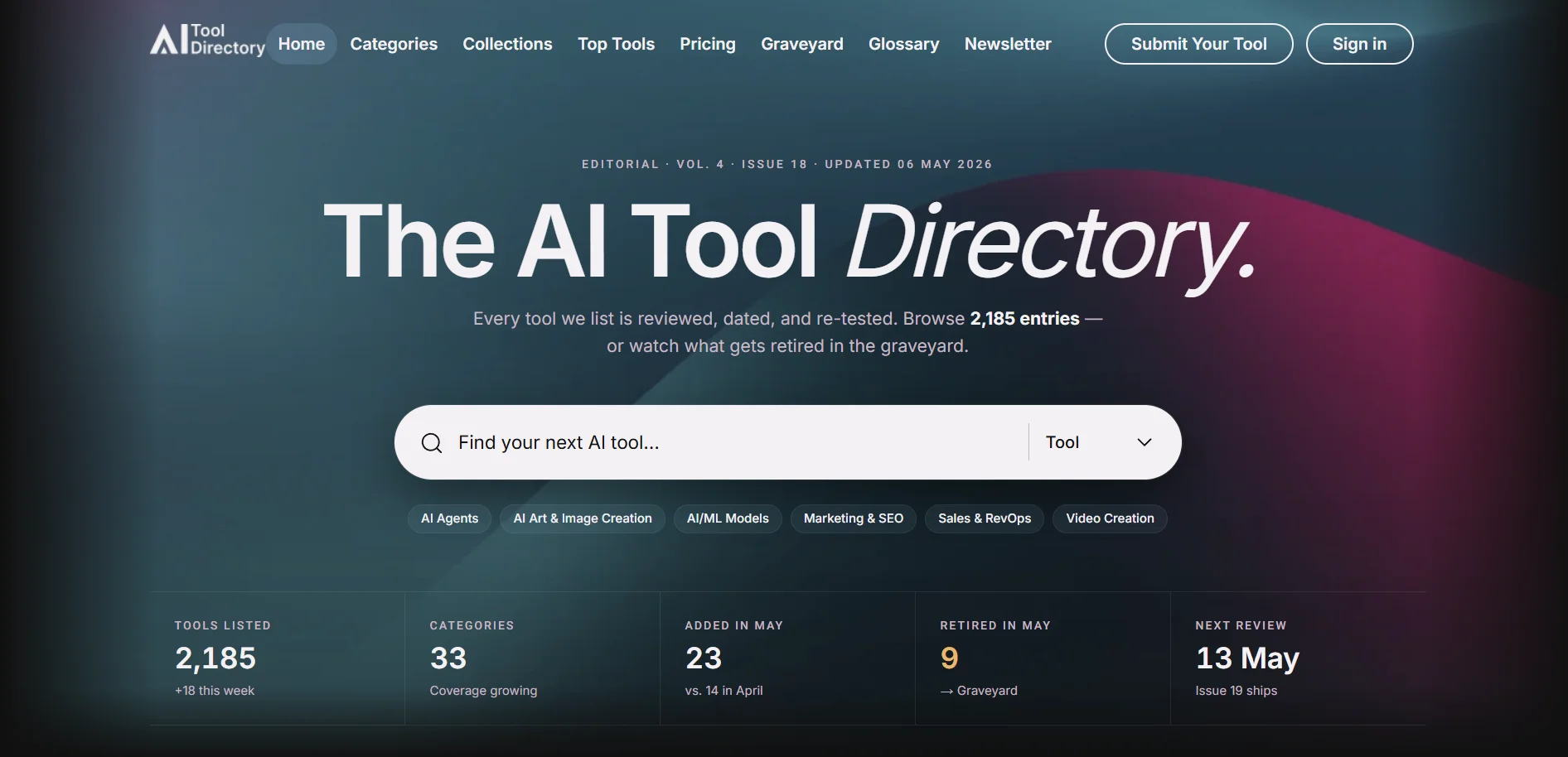Select the AI Agents category chip
The width and height of the screenshot is (1568, 757).
(x=450, y=518)
